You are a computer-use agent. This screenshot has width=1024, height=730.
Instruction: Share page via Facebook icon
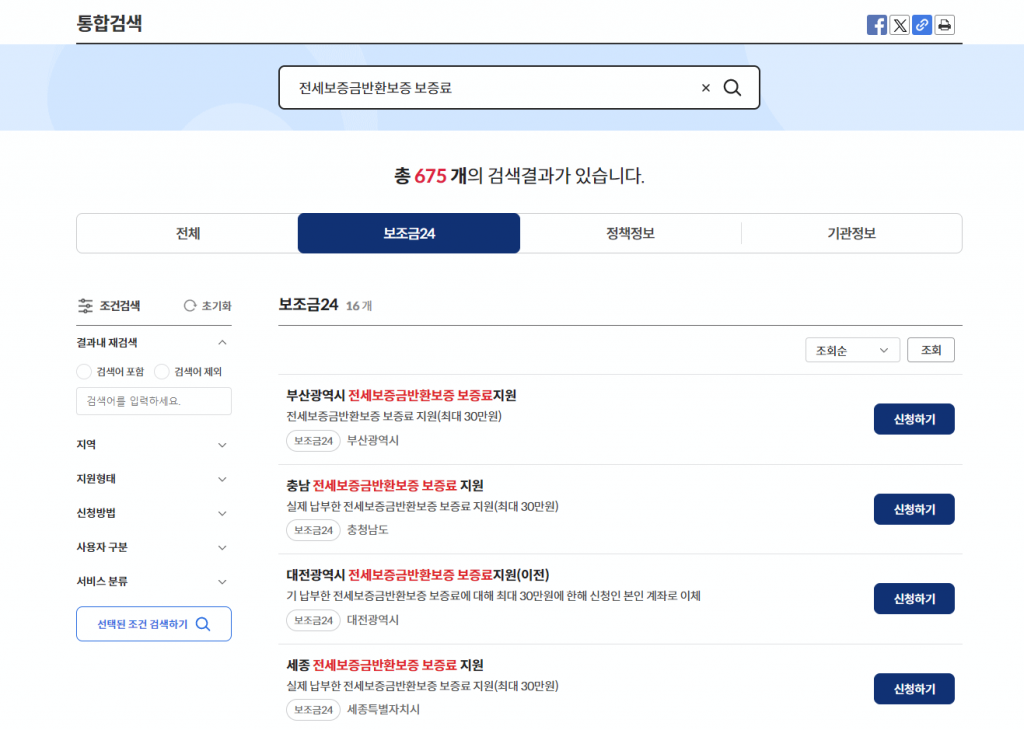(877, 26)
